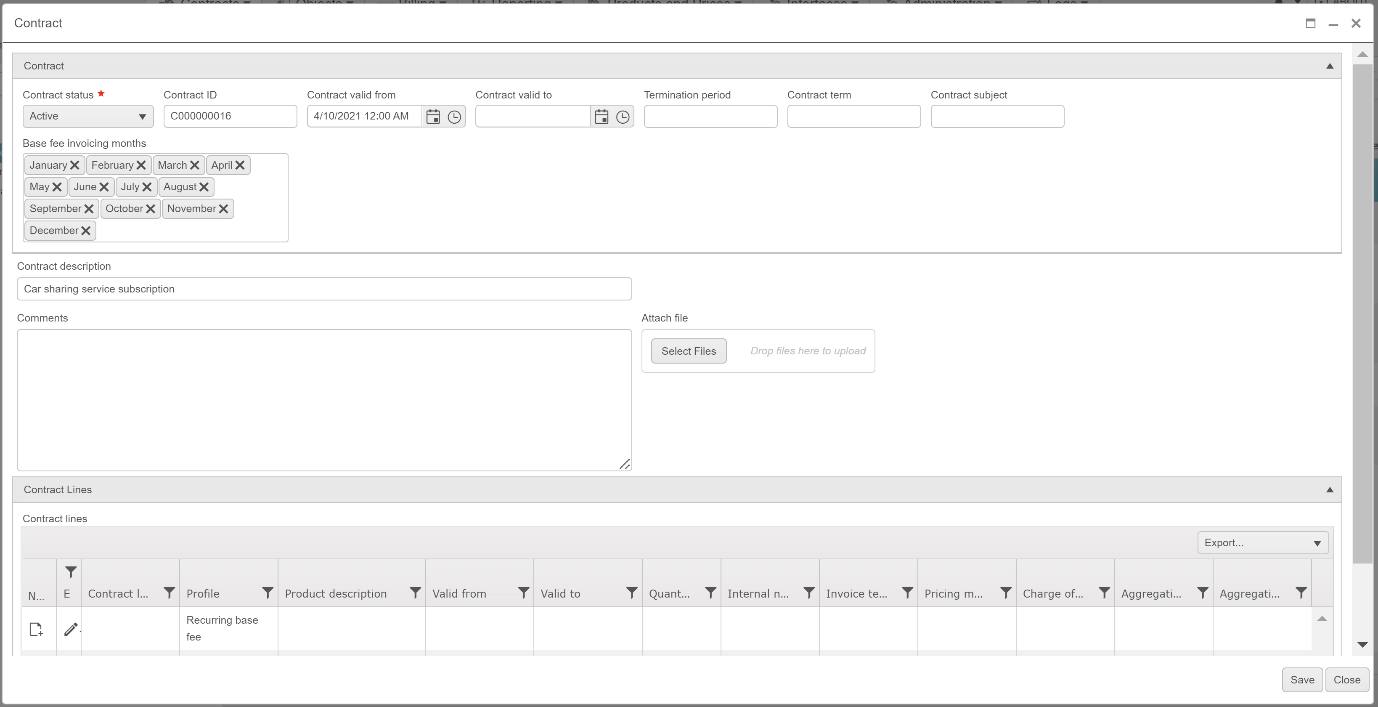Click the pencil edit icon in contract line row
Image resolution: width=1378 pixels, height=707 pixels.
point(70,629)
